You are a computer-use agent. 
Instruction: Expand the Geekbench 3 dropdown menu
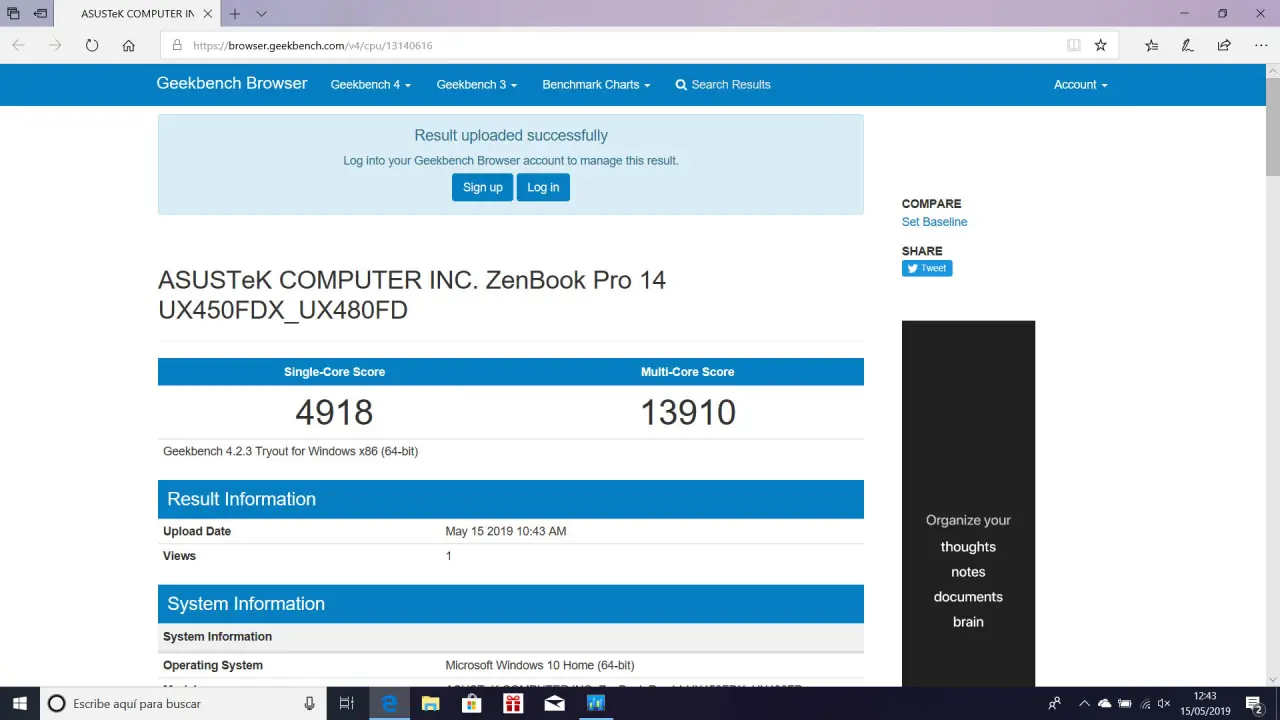pos(476,85)
